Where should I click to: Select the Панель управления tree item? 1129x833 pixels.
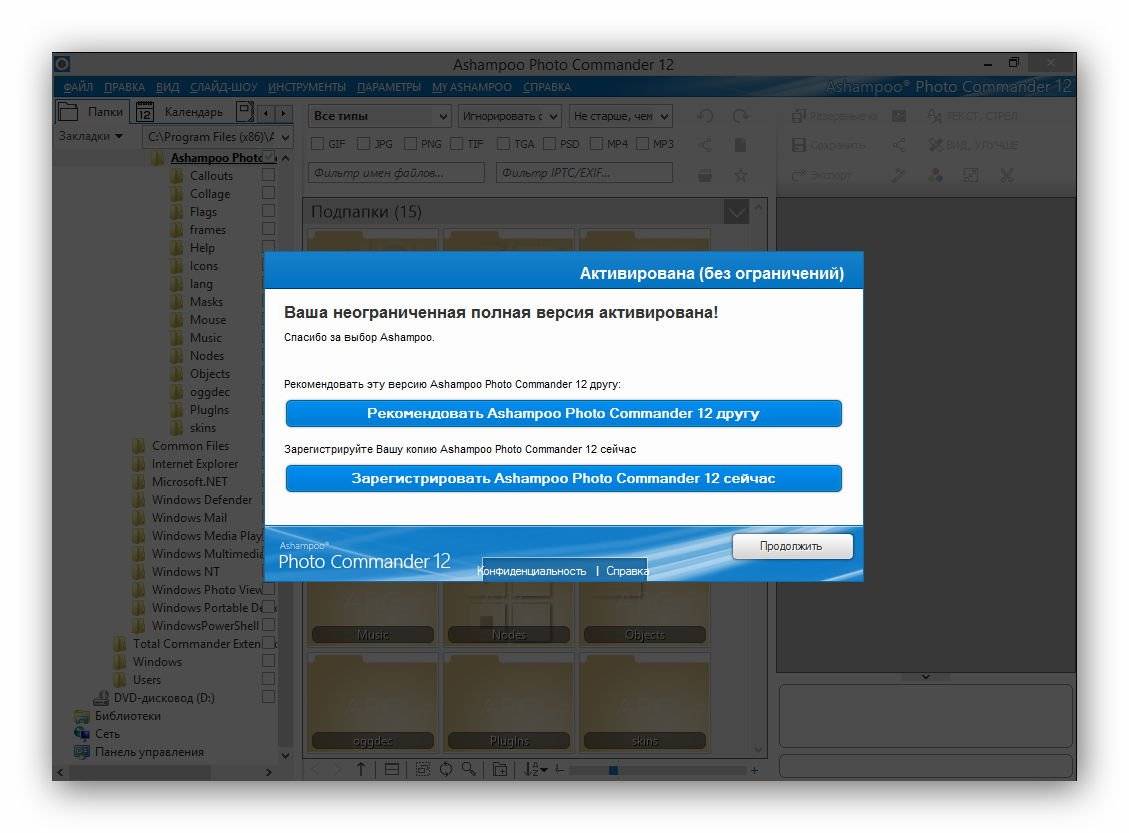coord(149,752)
